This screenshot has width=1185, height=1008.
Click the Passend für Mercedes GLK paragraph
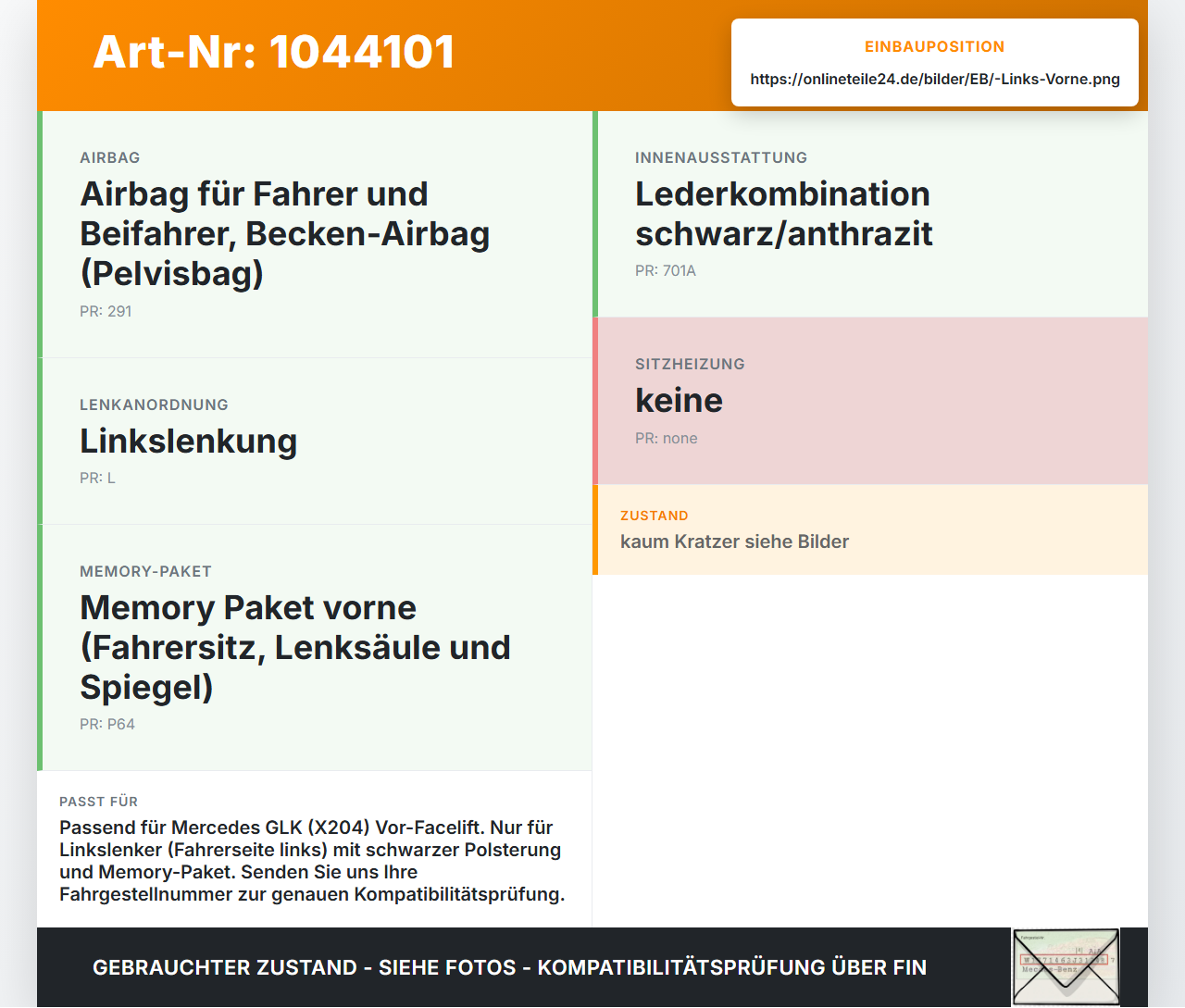(x=312, y=861)
